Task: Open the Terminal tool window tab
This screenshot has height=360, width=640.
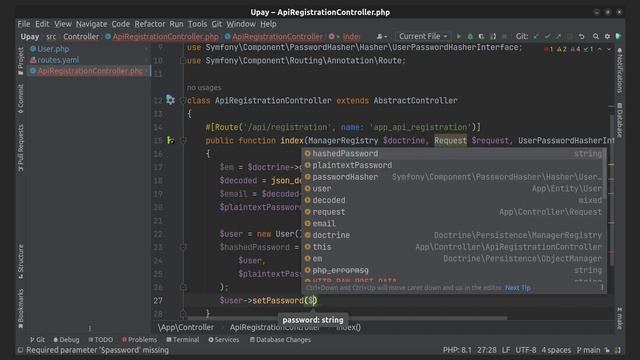Action: [183, 340]
